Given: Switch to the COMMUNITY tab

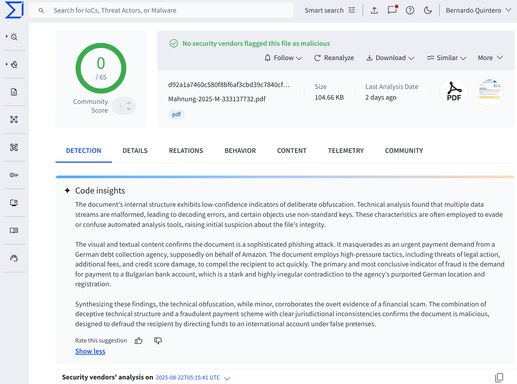Looking at the screenshot, I should pos(404,151).
